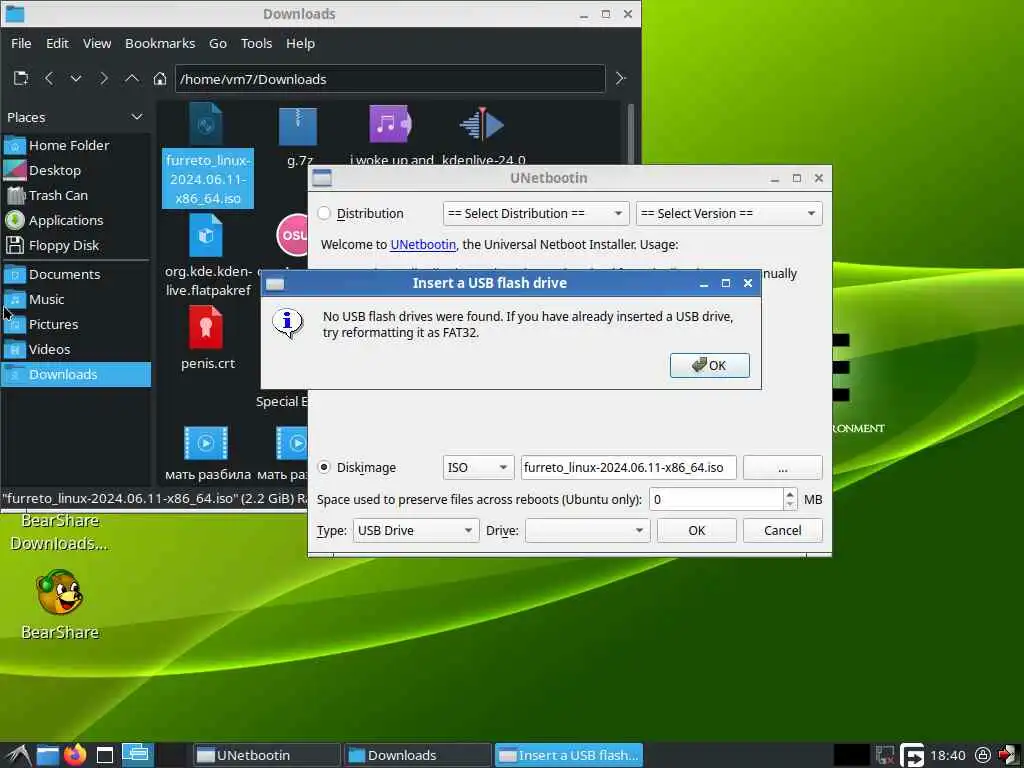Click the file manager vertical scrollbar
Viewport: 1024px width, 768px height.
pos(630,134)
